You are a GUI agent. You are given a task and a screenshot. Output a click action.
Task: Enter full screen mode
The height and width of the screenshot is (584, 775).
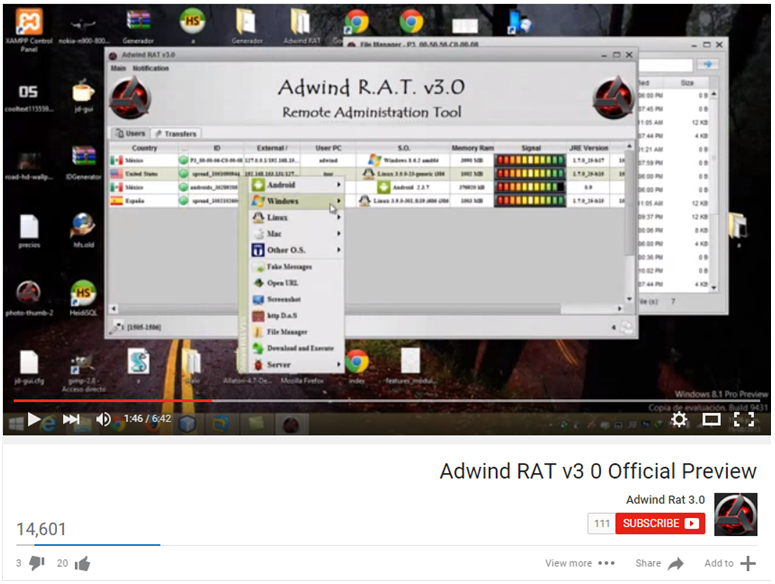point(744,420)
